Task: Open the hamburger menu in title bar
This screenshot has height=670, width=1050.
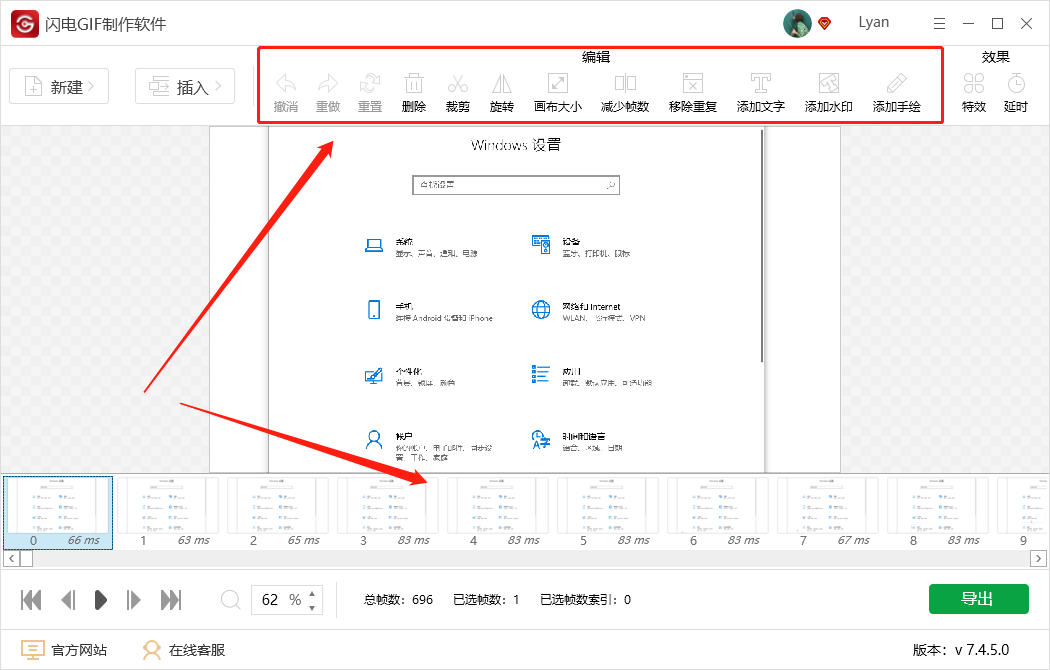Action: tap(940, 24)
